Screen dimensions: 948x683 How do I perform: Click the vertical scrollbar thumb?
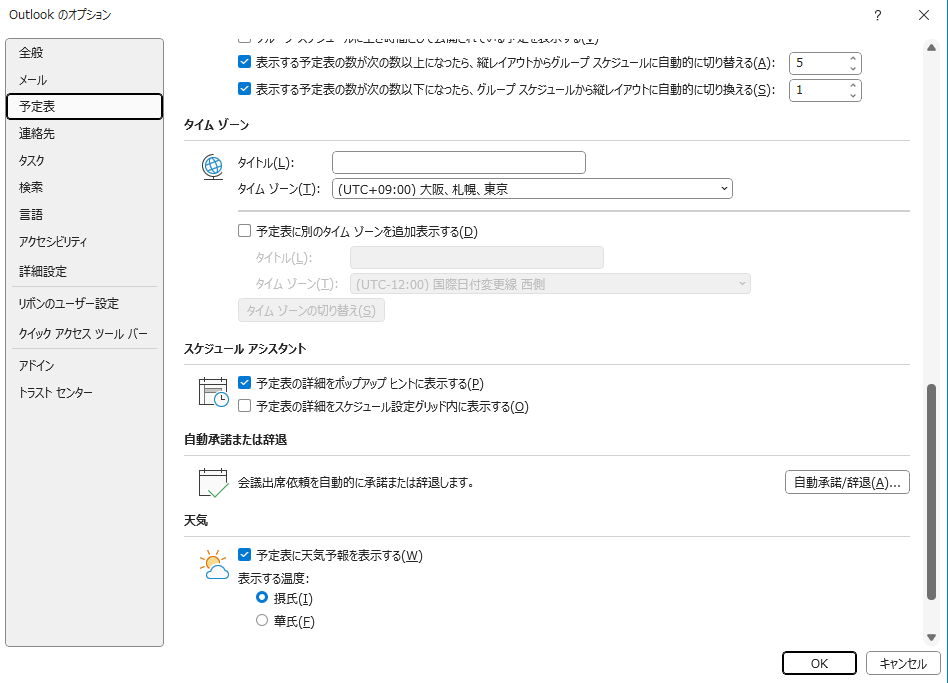click(931, 491)
